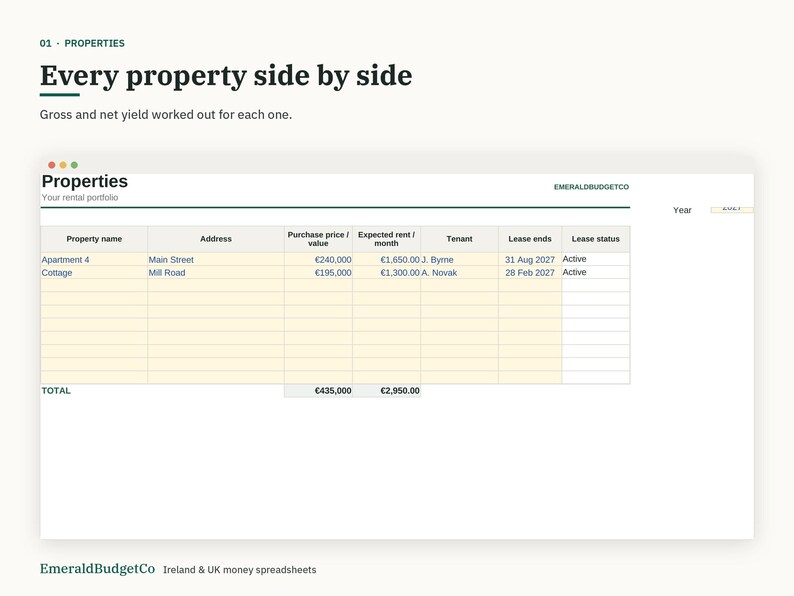Click the red close window dot

(x=52, y=165)
